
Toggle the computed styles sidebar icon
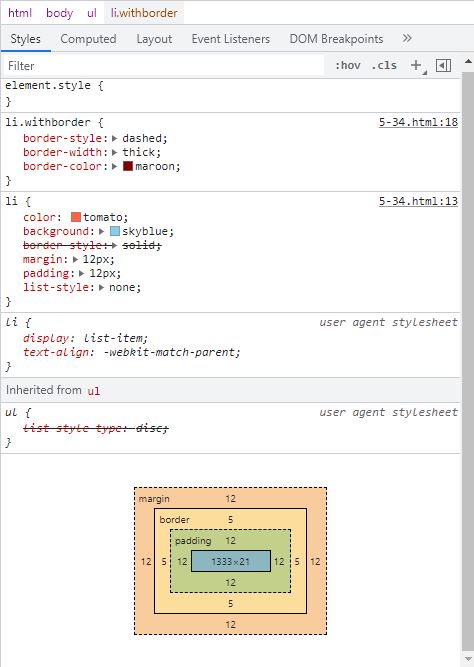(443, 66)
